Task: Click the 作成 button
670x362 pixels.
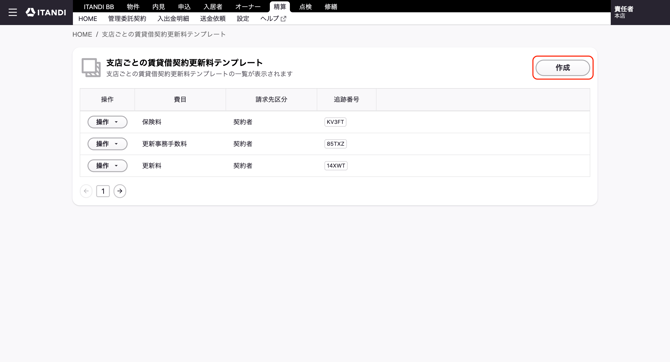Action: (x=563, y=68)
